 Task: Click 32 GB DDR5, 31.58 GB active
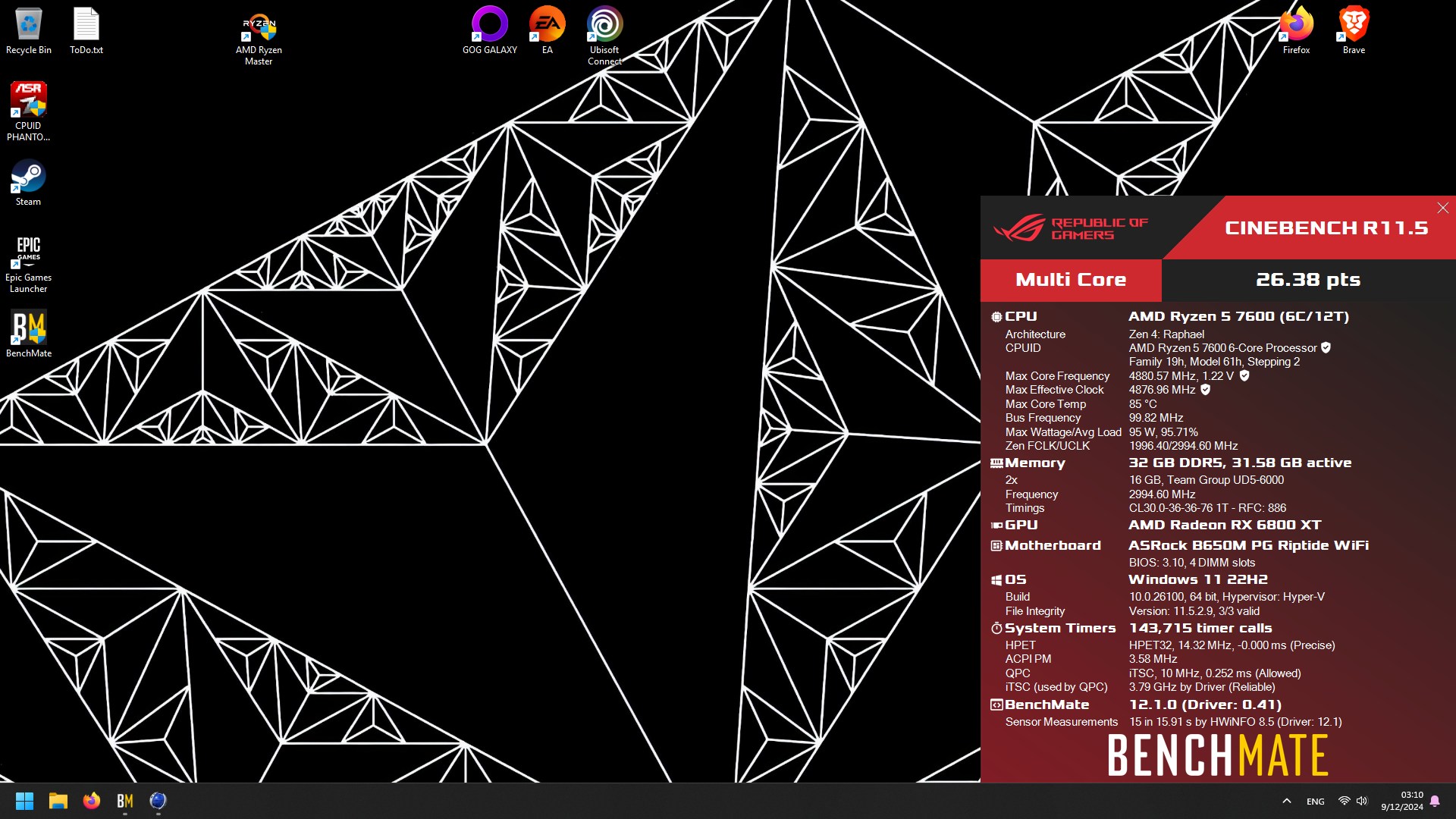1240,463
